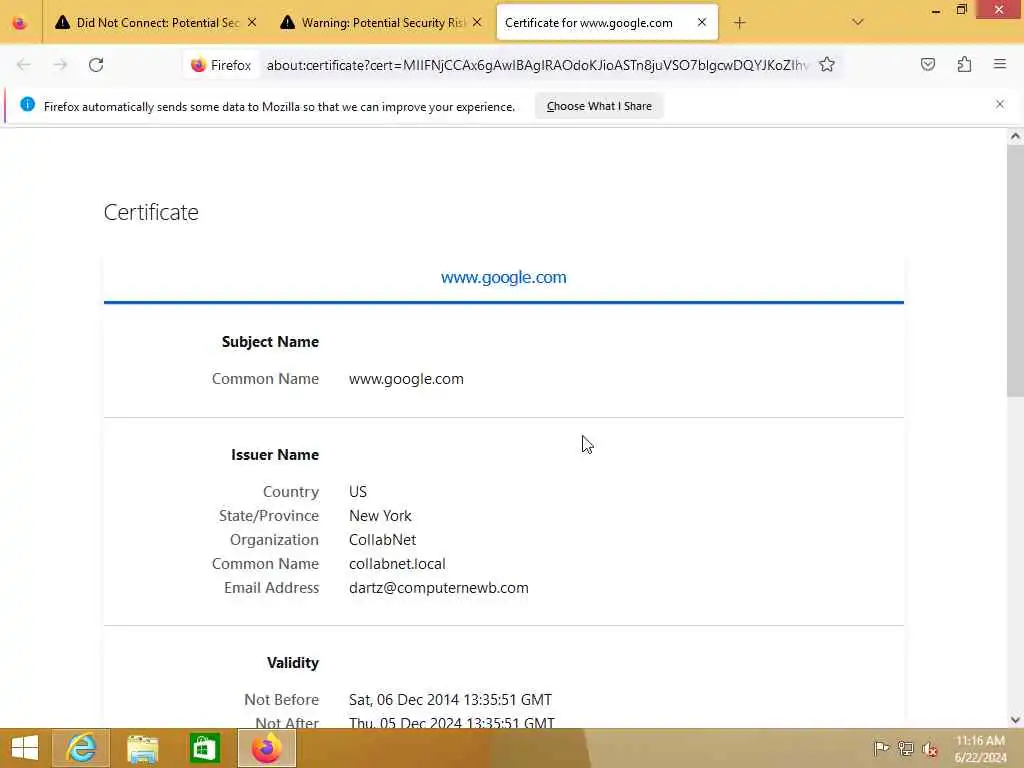Dismiss the data sharing notification bar
The height and width of the screenshot is (768, 1024).
[x=1000, y=104]
